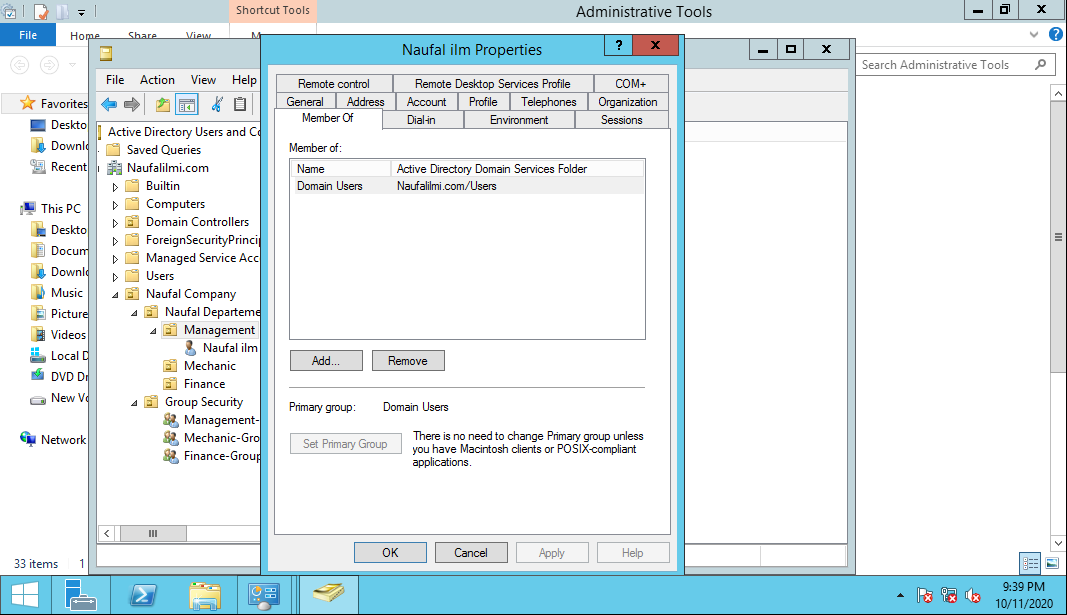Screen dimensions: 1067x615
Task: Switch to the Account tab
Action: pos(427,101)
